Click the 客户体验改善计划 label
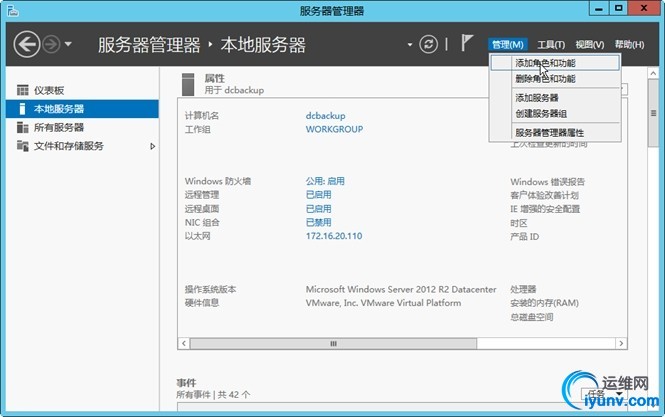665x417 pixels. tap(544, 196)
